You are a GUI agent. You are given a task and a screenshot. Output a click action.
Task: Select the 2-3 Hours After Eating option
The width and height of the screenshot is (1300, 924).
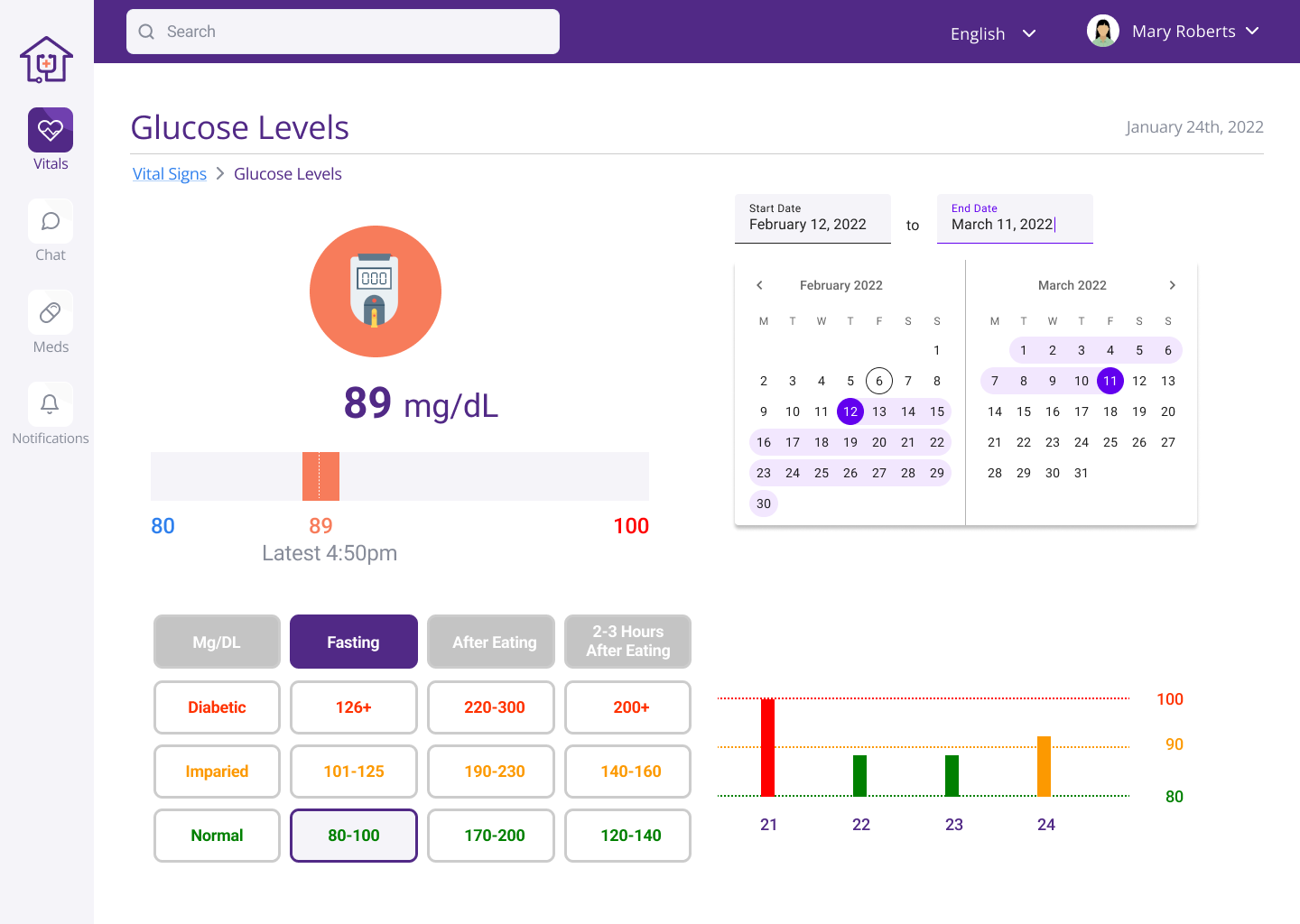pos(627,642)
